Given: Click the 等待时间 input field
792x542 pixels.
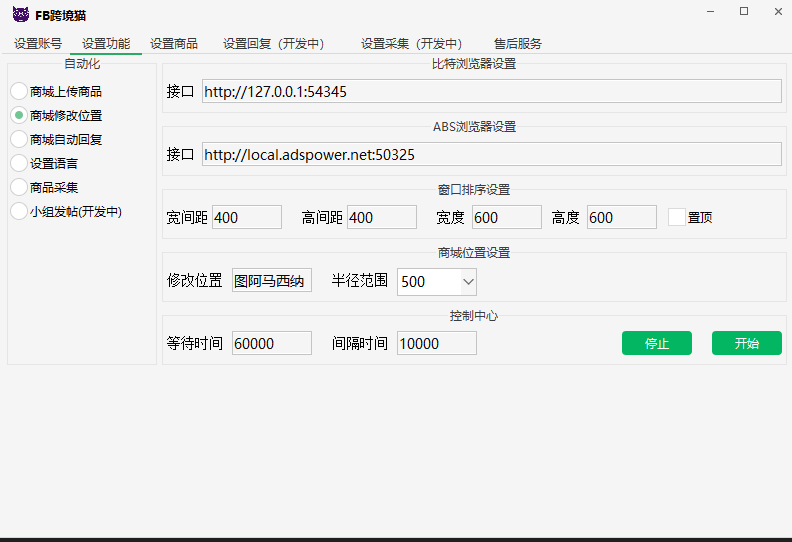Looking at the screenshot, I should tap(272, 343).
